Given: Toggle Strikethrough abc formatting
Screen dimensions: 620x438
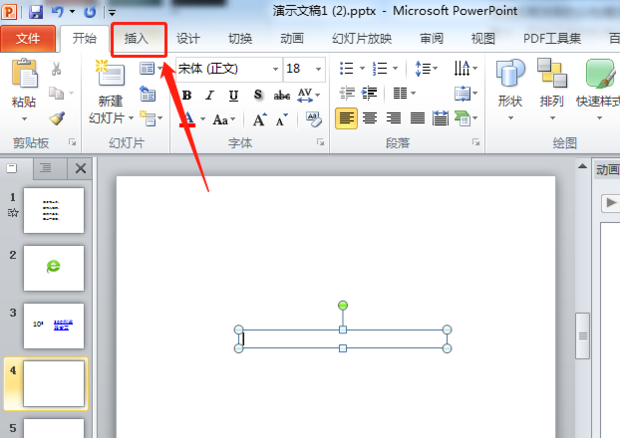Looking at the screenshot, I should click(x=282, y=95).
